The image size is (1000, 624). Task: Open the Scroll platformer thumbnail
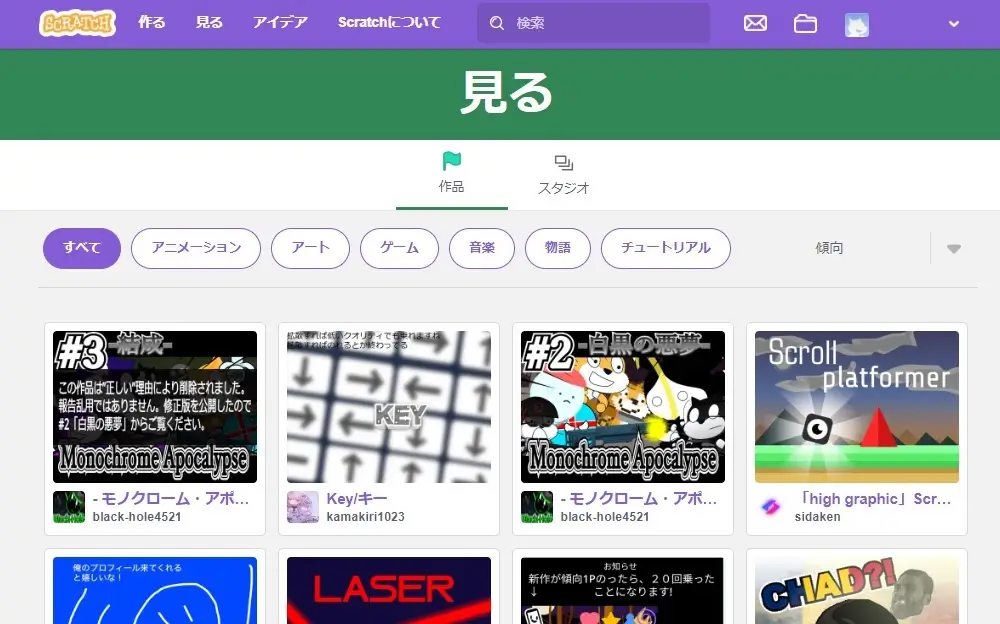pyautogui.click(x=857, y=407)
